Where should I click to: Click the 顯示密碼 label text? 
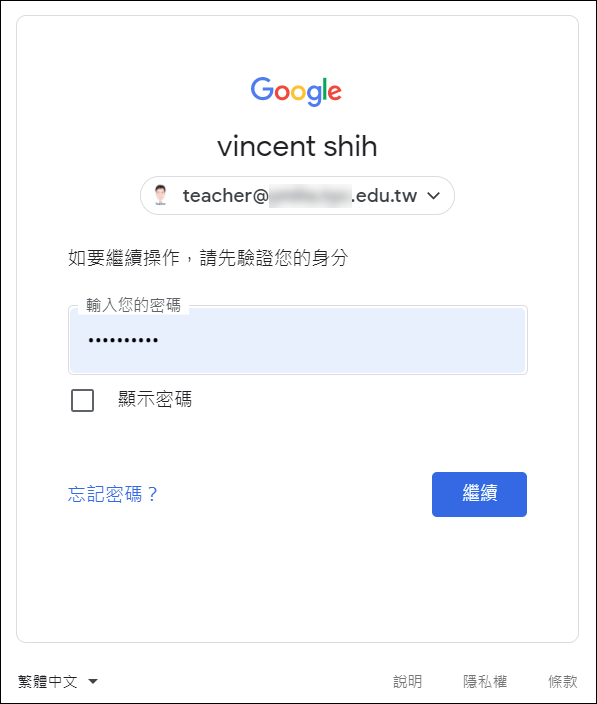pyautogui.click(x=155, y=399)
